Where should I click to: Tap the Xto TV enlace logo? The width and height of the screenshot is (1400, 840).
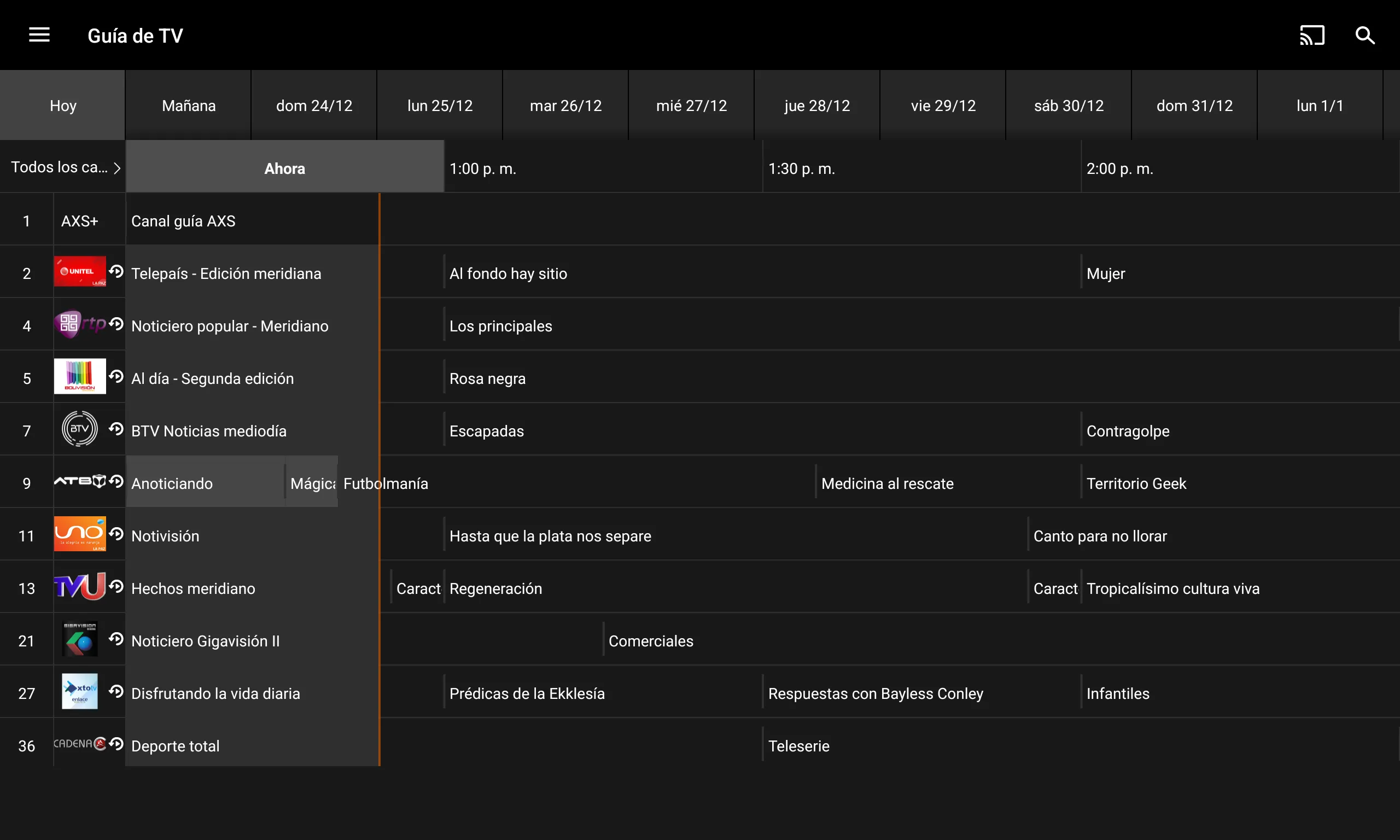pos(80,692)
